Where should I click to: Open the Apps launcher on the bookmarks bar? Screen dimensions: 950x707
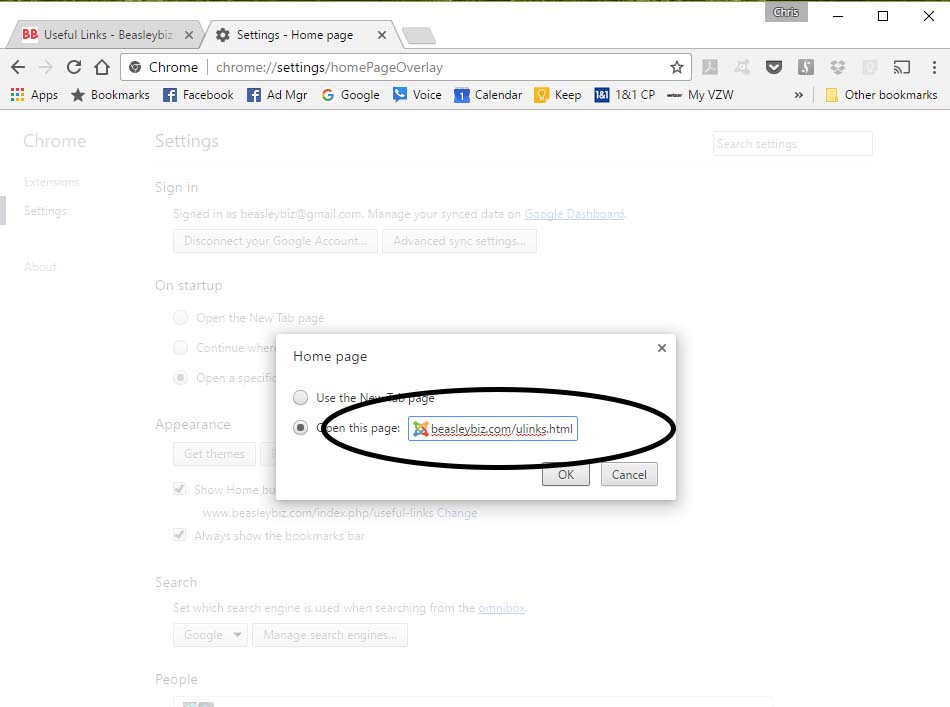point(32,94)
